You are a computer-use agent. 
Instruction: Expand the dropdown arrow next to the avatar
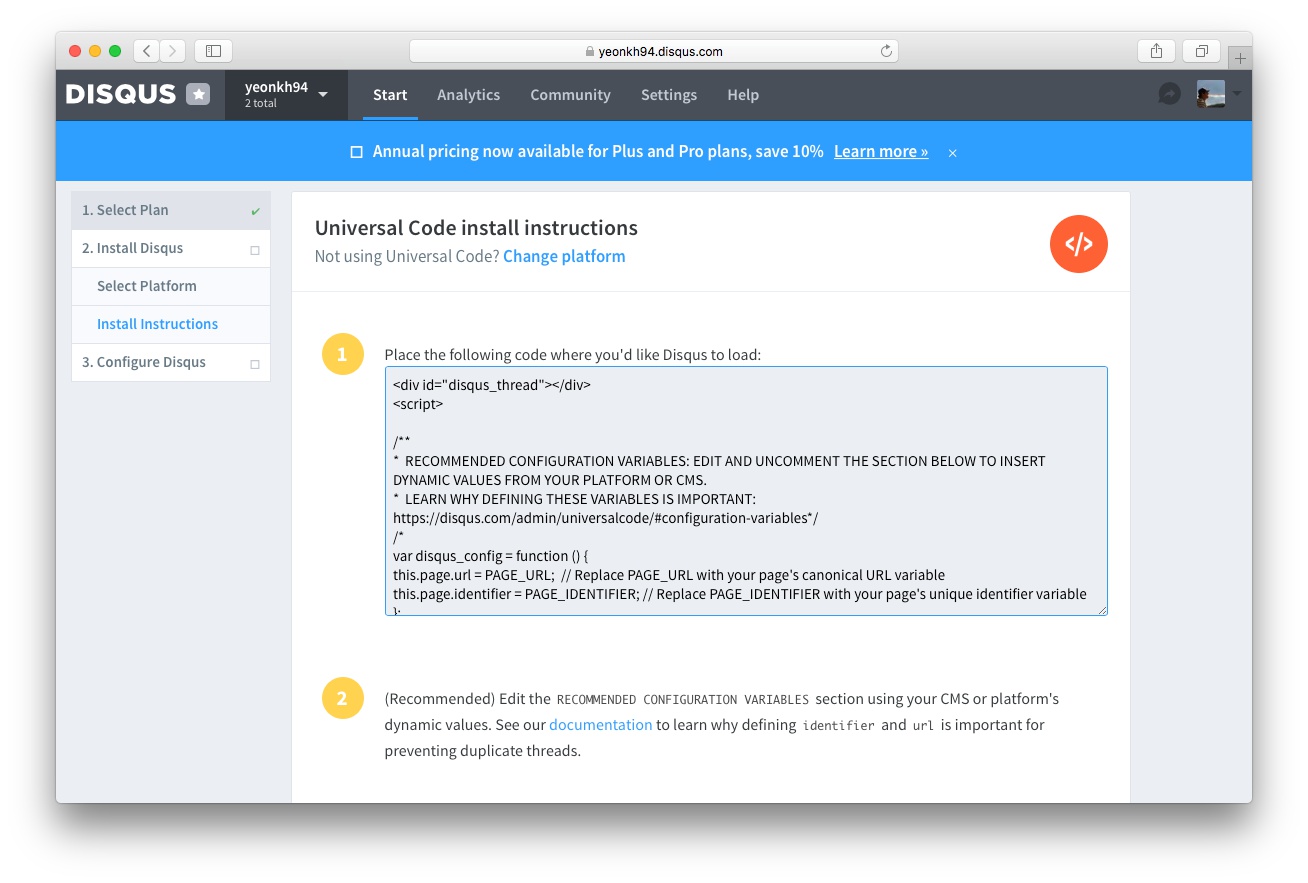(1237, 94)
